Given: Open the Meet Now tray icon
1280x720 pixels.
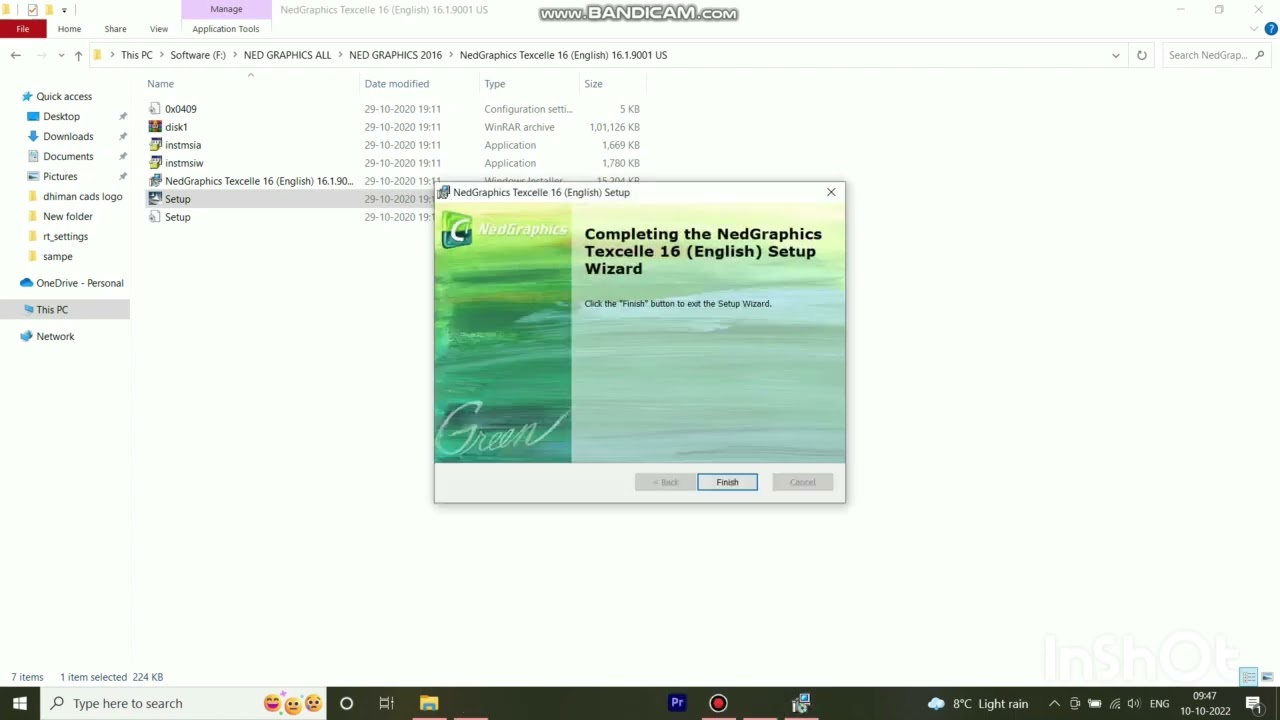Looking at the screenshot, I should point(1075,703).
